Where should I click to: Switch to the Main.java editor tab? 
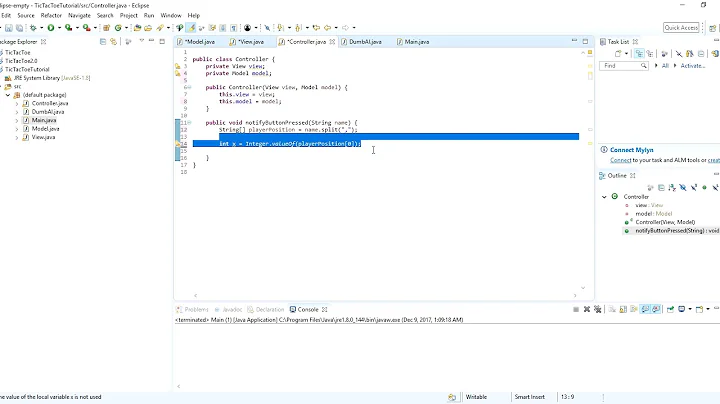(x=416, y=42)
